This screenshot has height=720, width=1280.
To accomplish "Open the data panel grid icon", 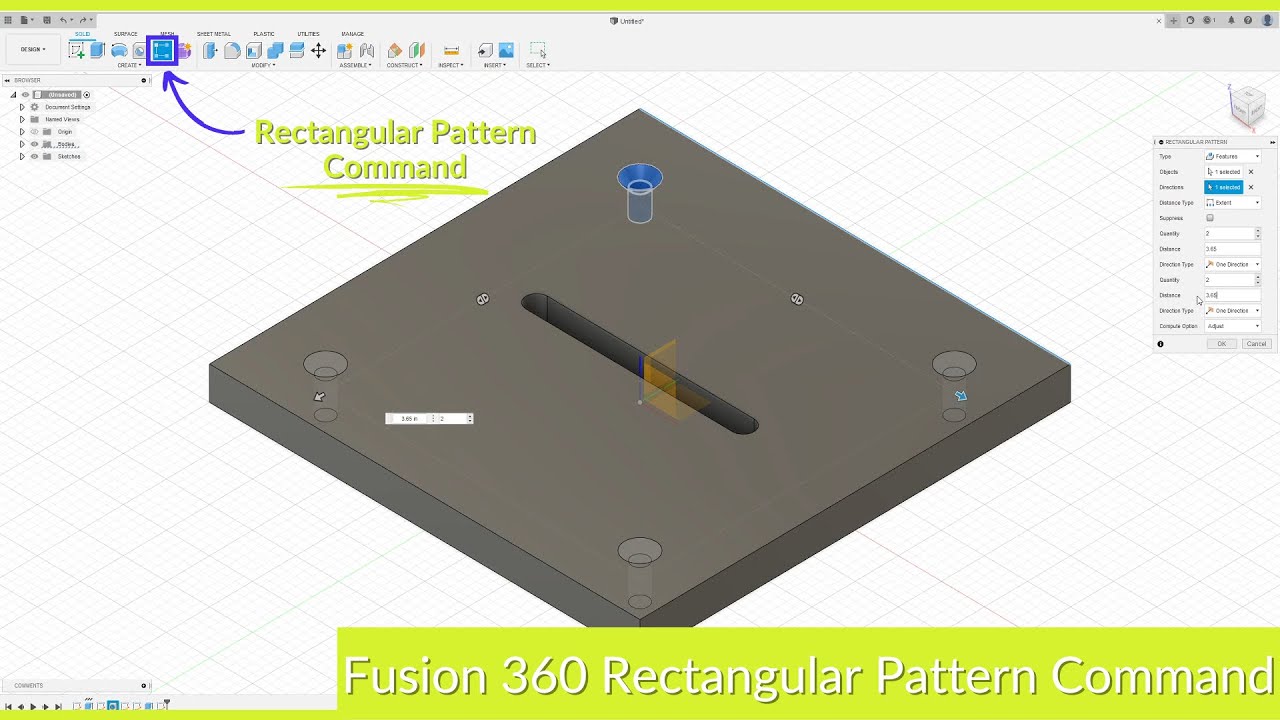I will [8, 20].
